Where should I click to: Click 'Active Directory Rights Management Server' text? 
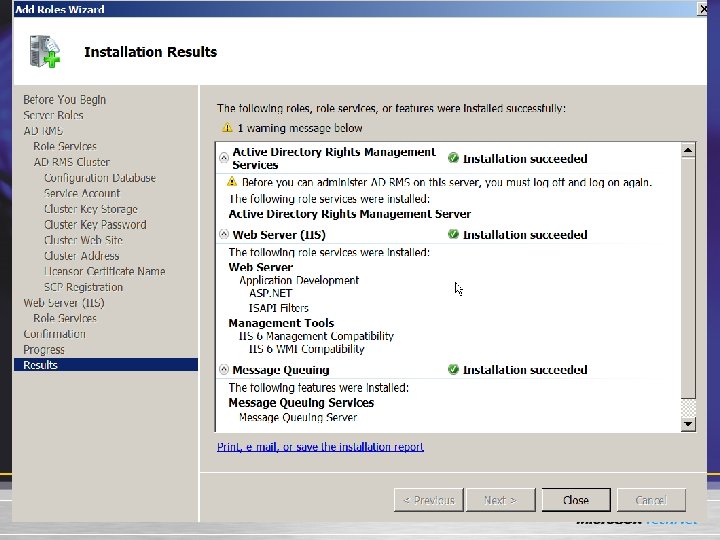[349, 214]
